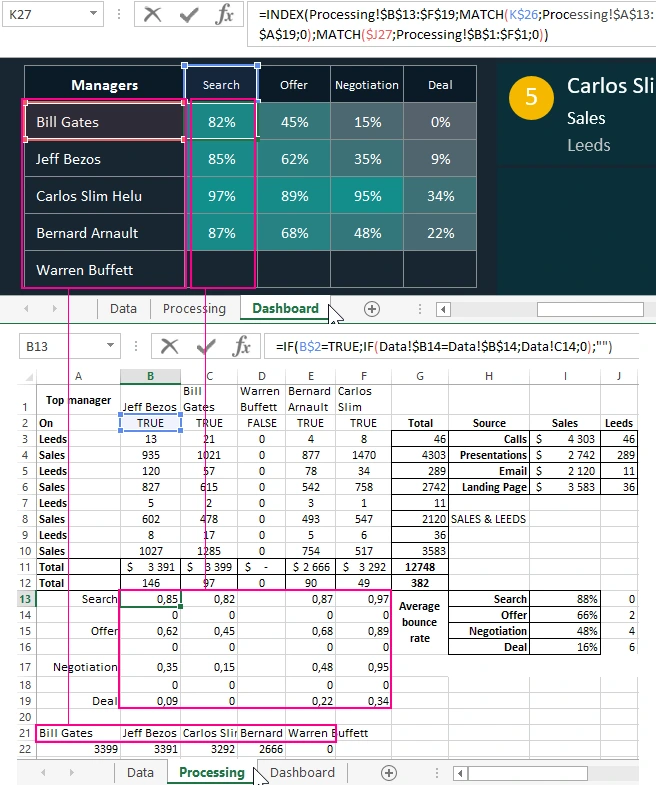Click the horizontal scrollbar beside the active Dashboard tab
Screen dimensions: 656x785
(x=560, y=309)
